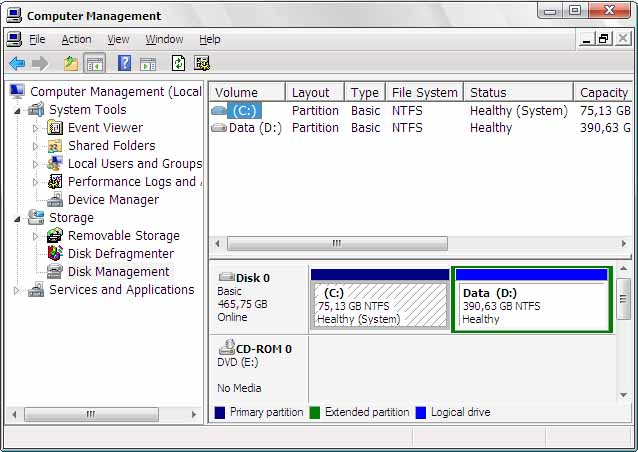Open the Action menu

click(x=76, y=39)
